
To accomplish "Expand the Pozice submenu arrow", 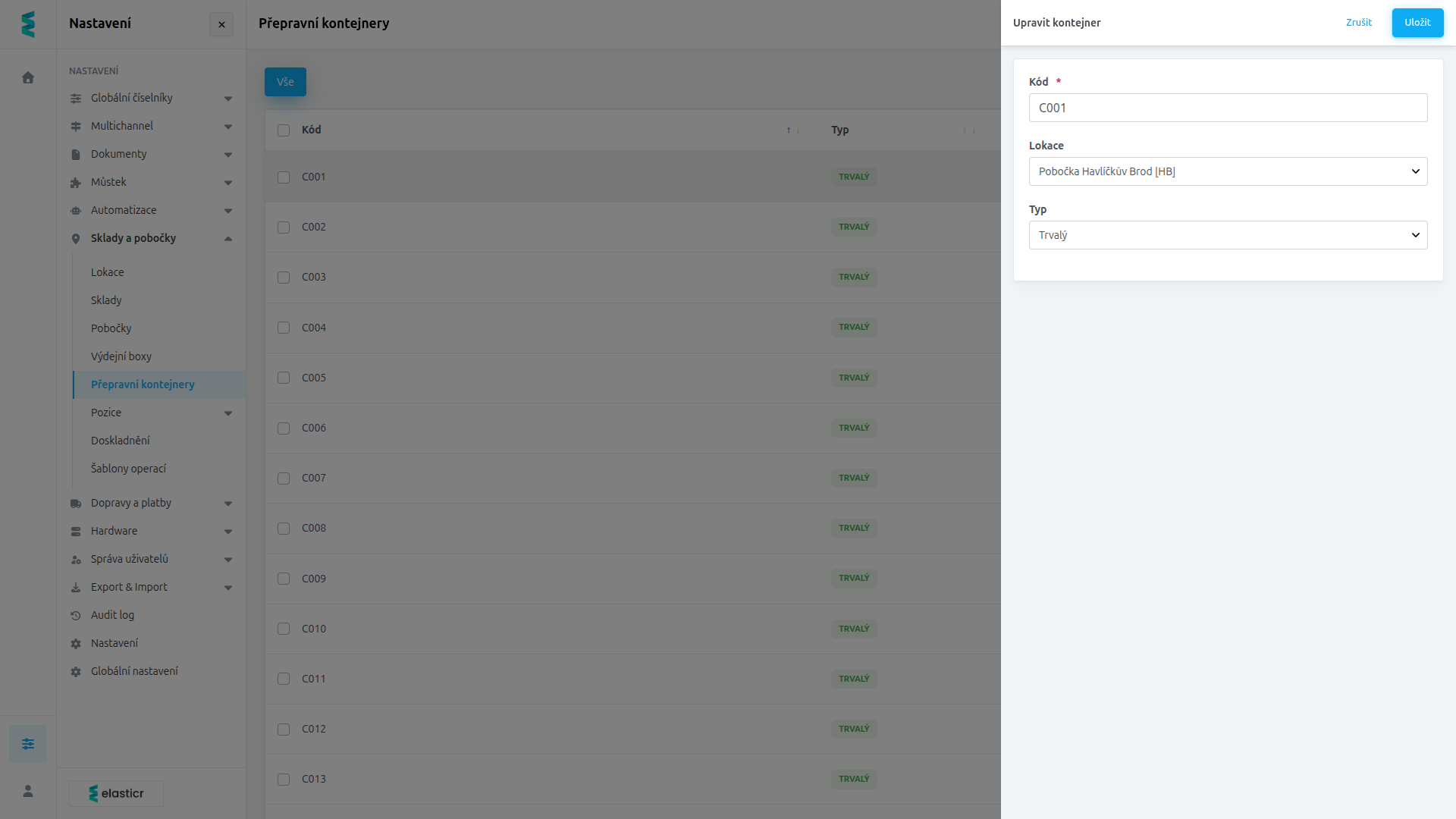I will 228,413.
